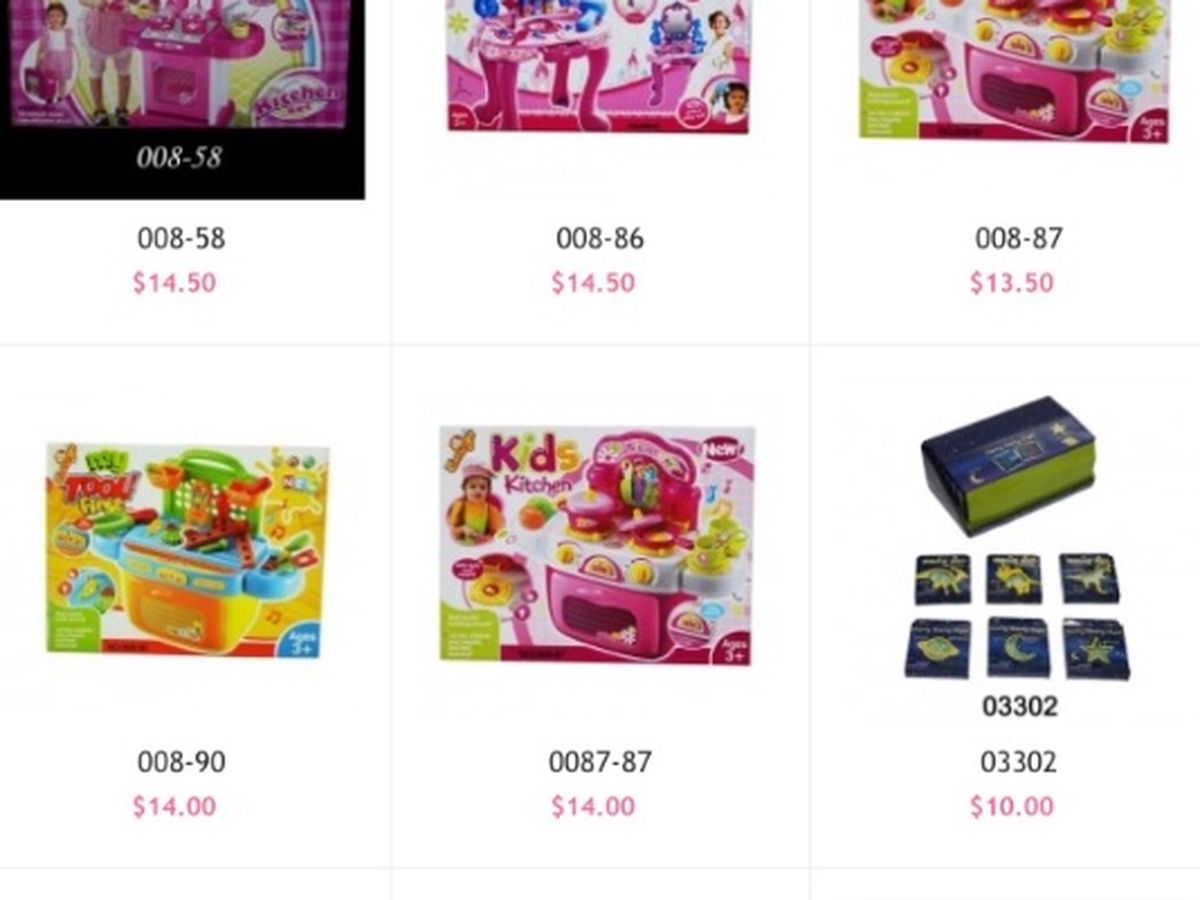Click the 0087-87 product title link
1200x900 pixels.
coord(600,762)
